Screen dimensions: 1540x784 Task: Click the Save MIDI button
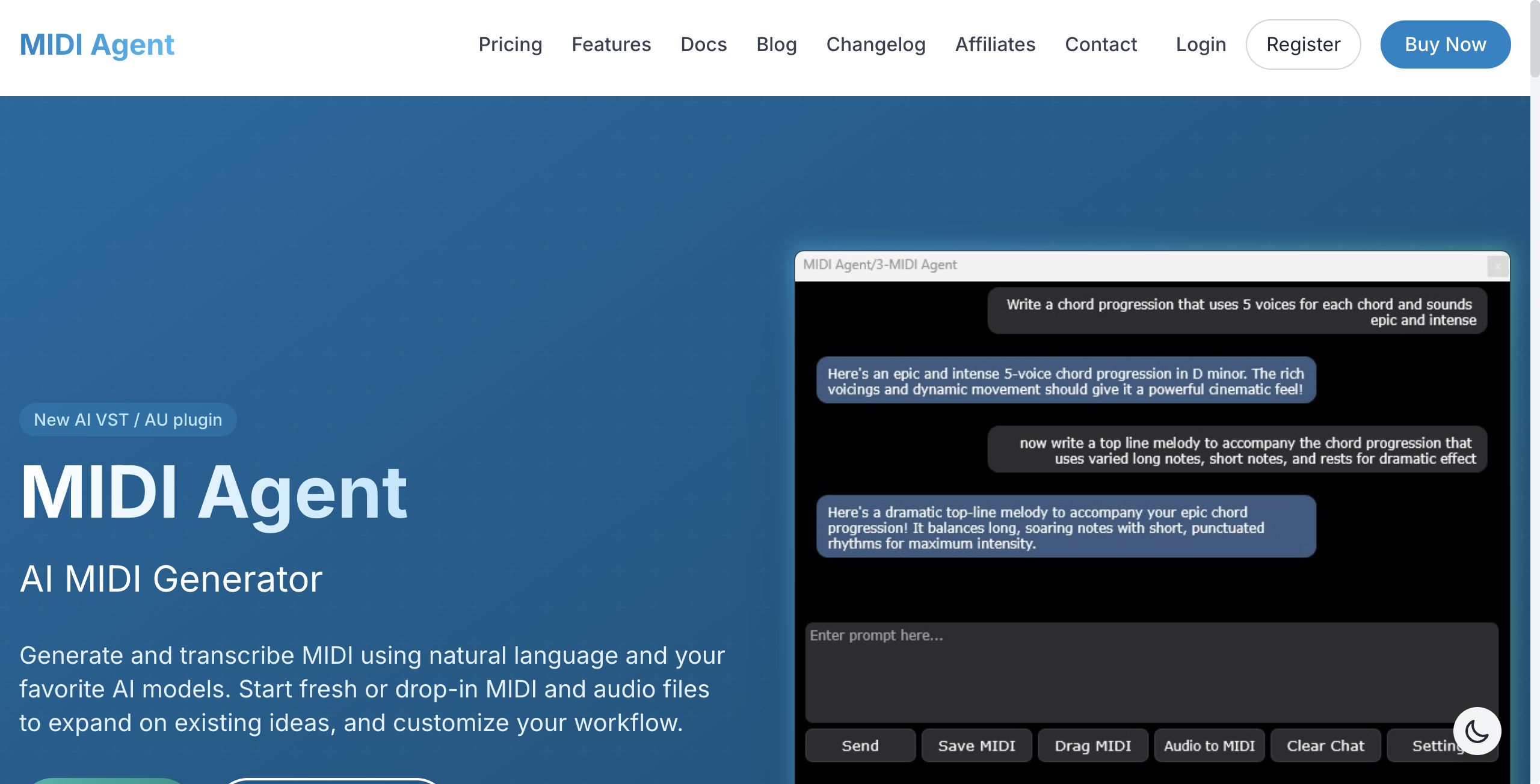(x=977, y=746)
